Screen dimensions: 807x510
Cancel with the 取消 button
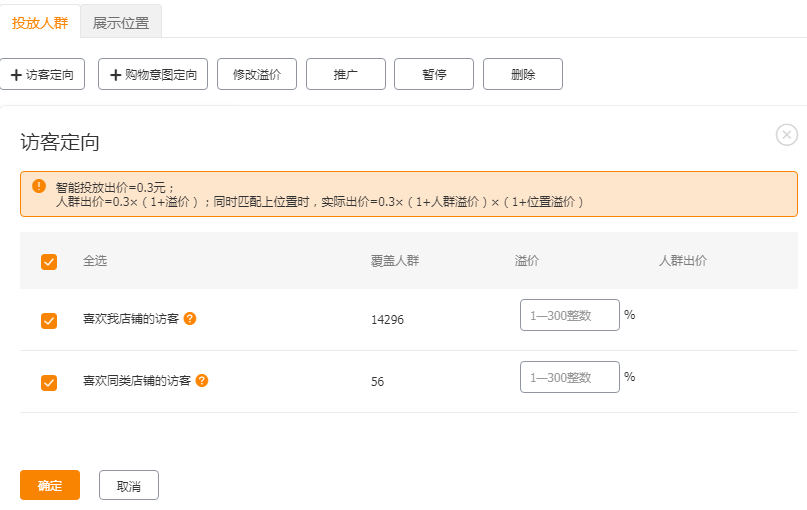coord(129,485)
